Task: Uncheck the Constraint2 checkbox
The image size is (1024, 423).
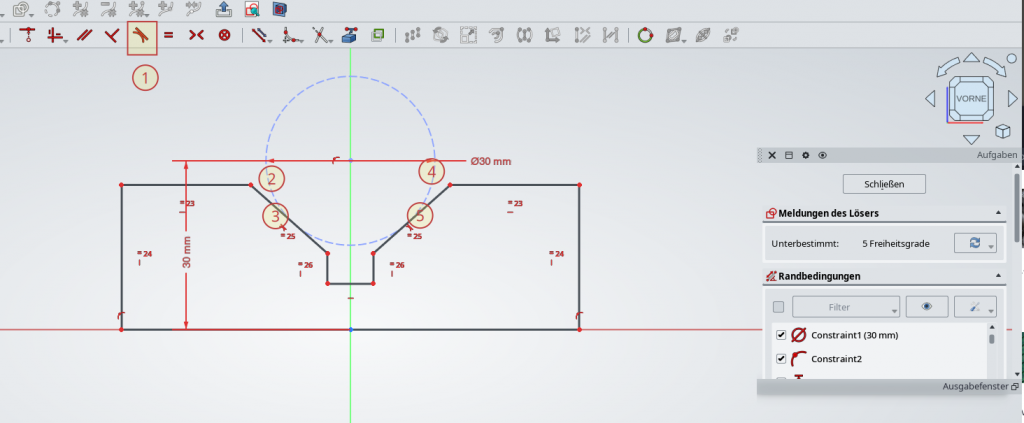Action: click(x=782, y=359)
